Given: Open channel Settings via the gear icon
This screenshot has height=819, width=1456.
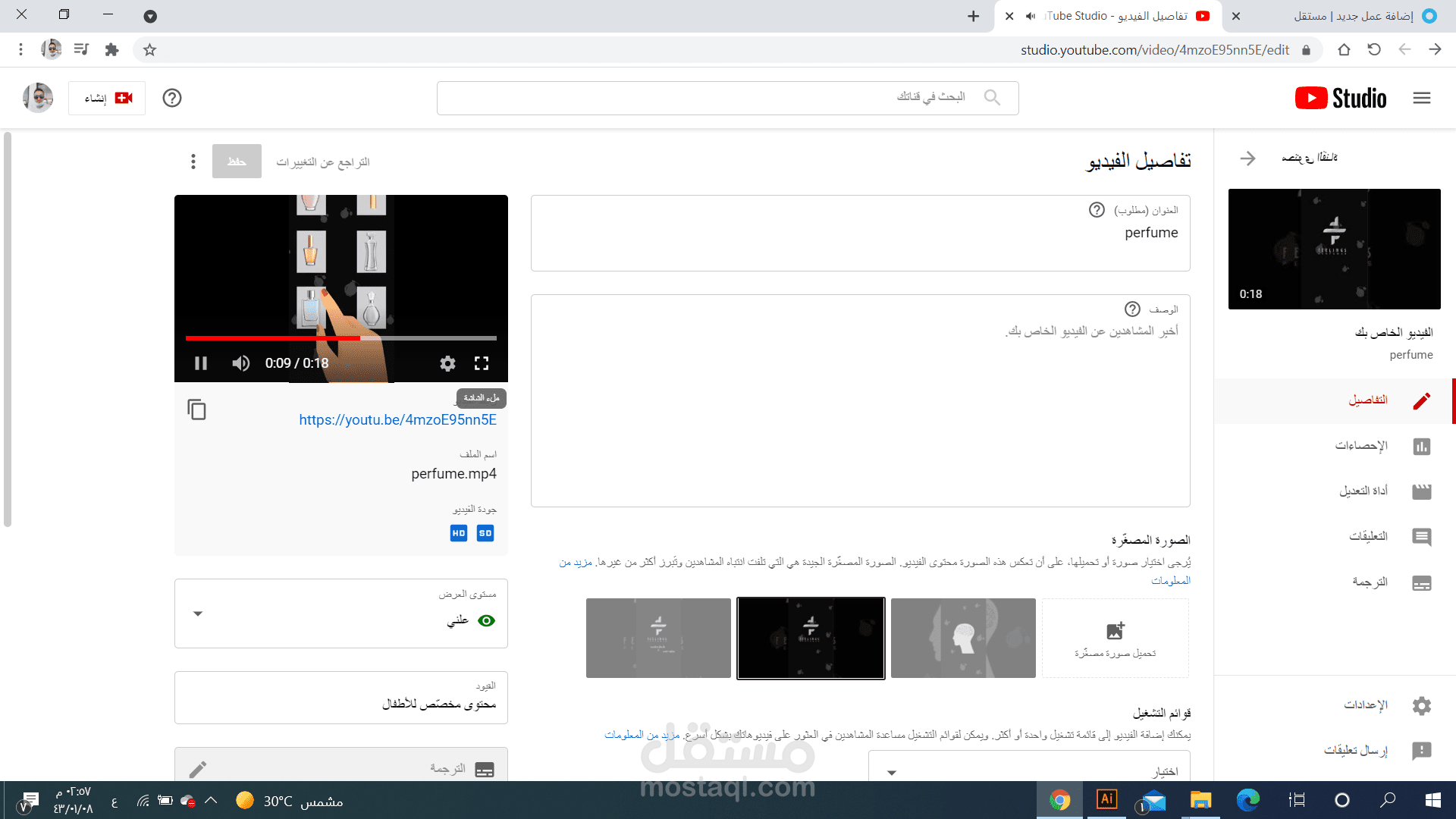Looking at the screenshot, I should 1422,705.
